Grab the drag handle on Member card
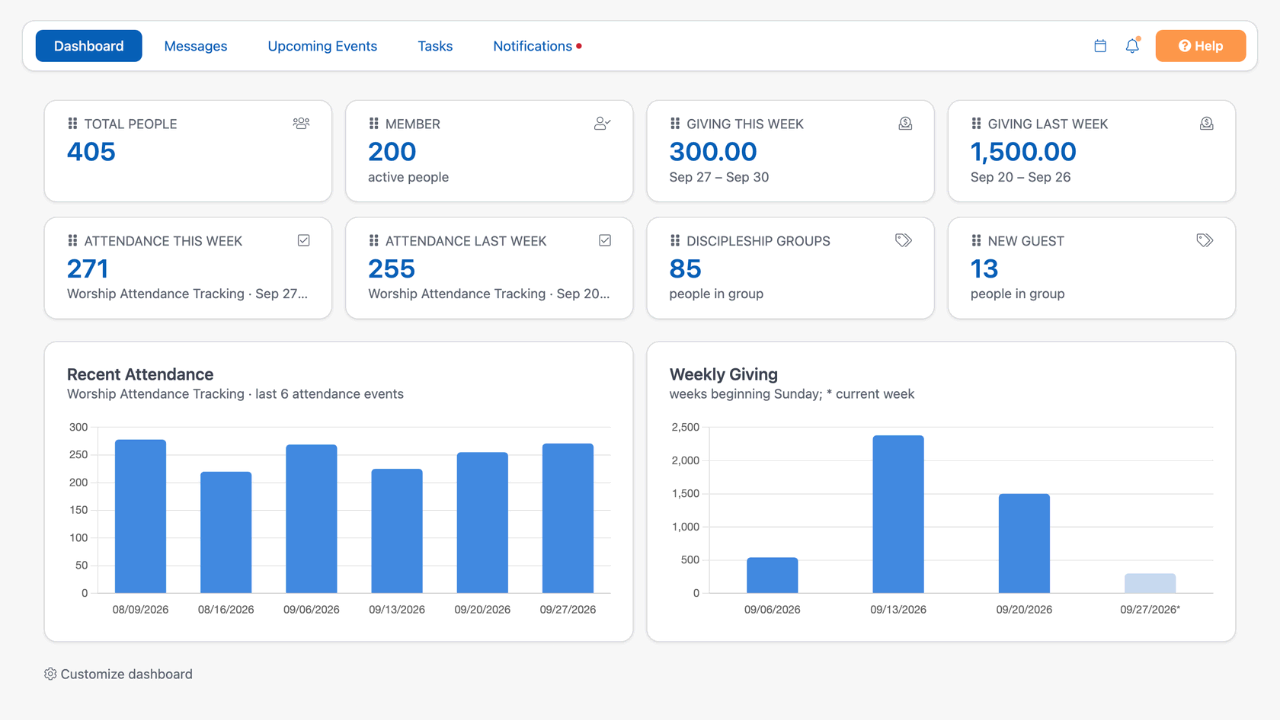This screenshot has height=720, width=1280. [x=373, y=124]
